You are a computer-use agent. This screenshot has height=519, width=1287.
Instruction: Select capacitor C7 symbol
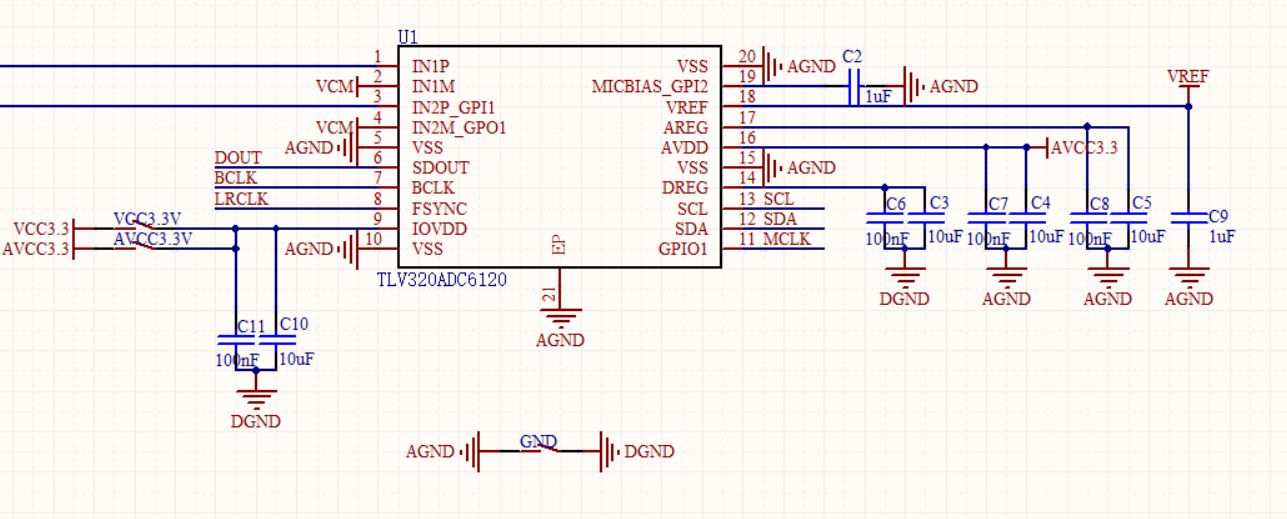[x=986, y=218]
